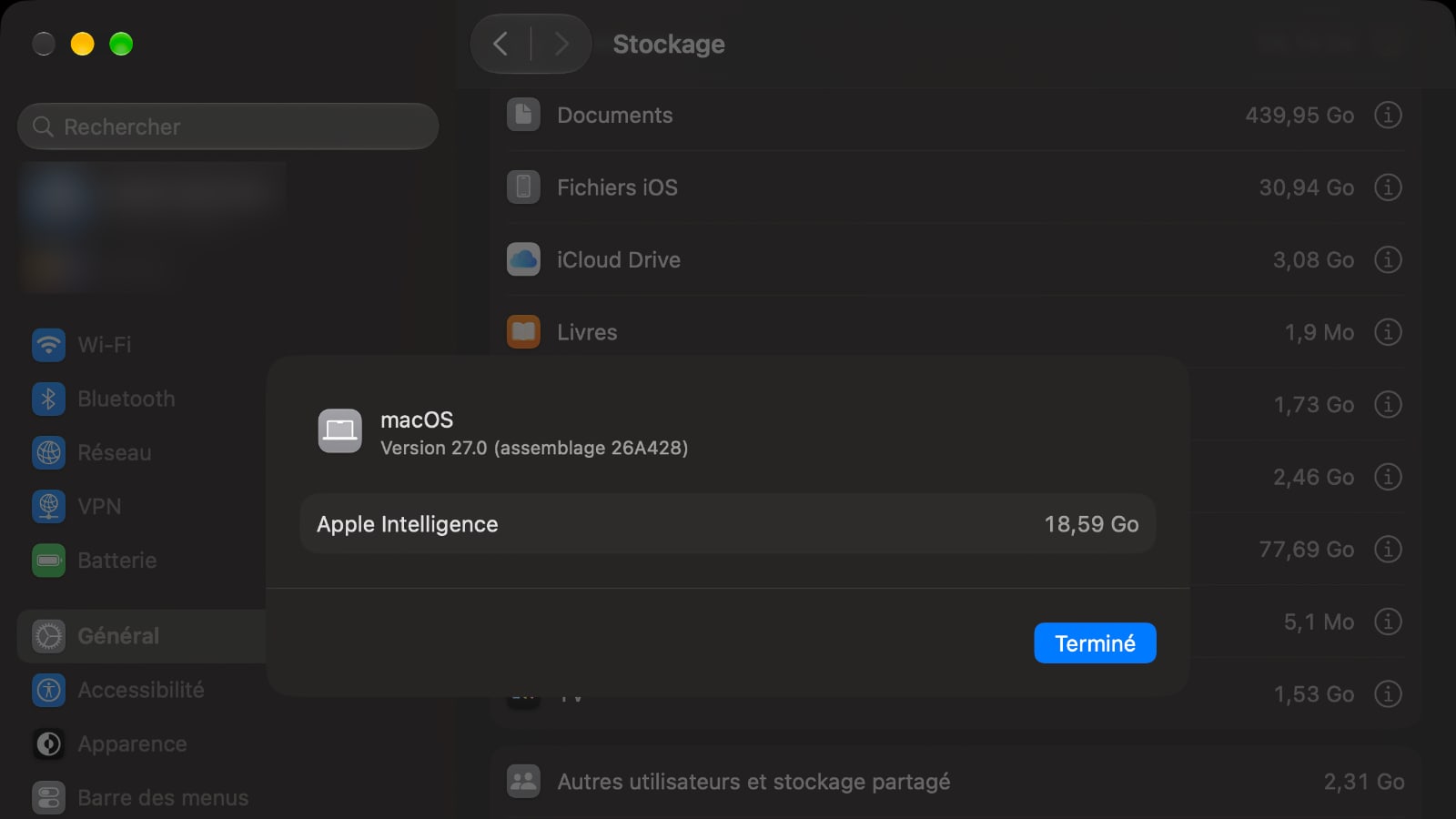Open info for the 2,46 Go row
Image resolution: width=1456 pixels, height=819 pixels.
1388,477
